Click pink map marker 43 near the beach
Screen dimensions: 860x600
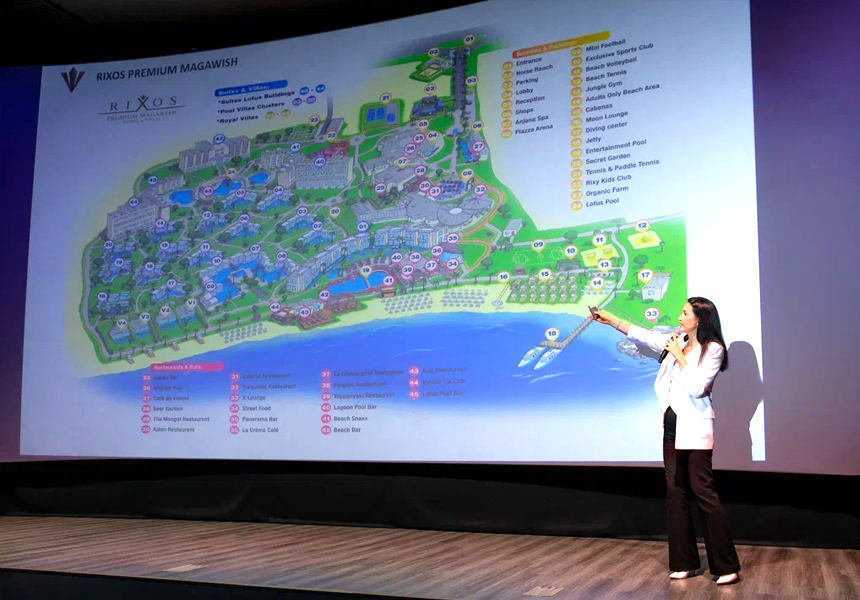point(305,312)
